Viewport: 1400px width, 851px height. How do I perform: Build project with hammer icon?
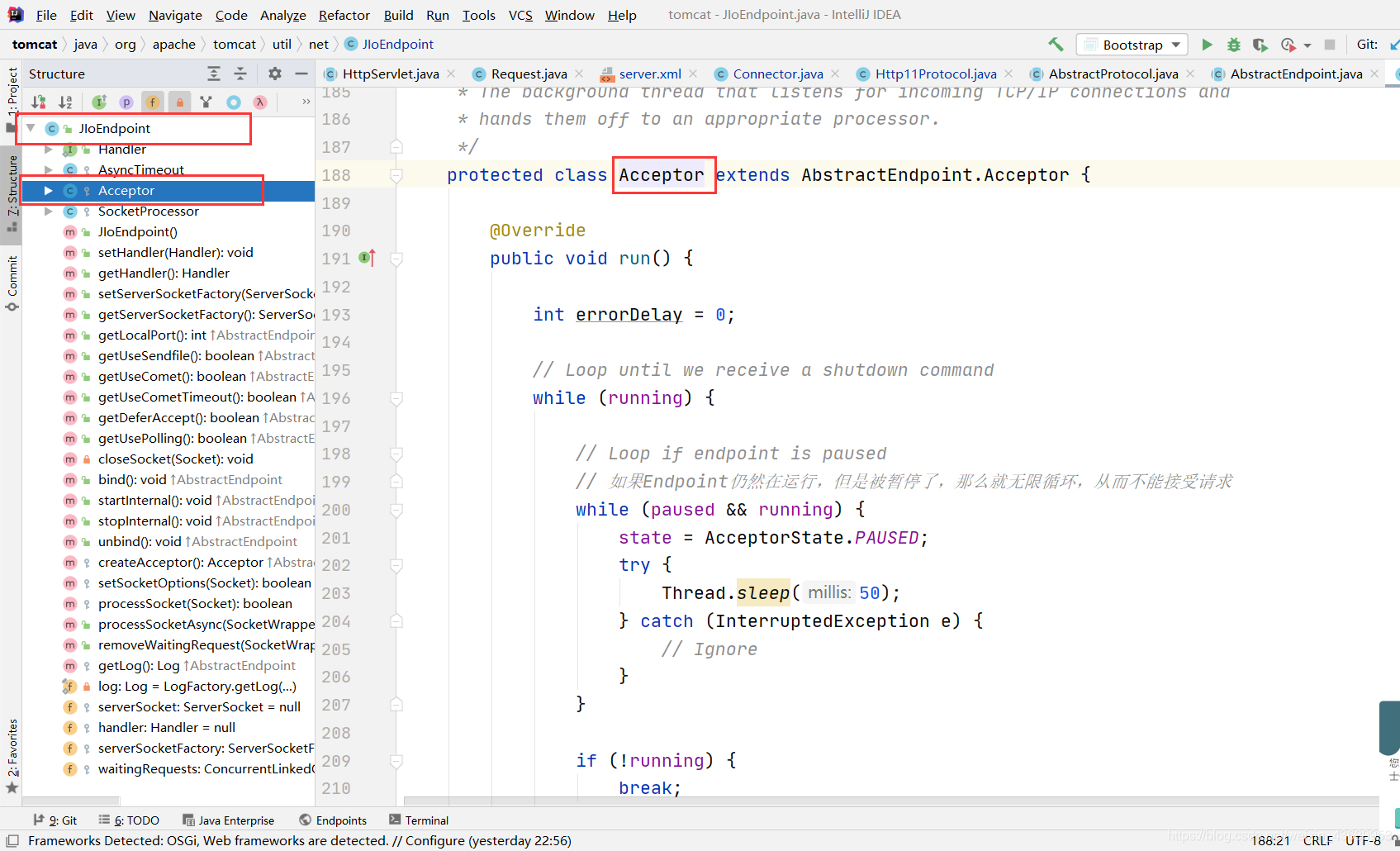[1056, 45]
